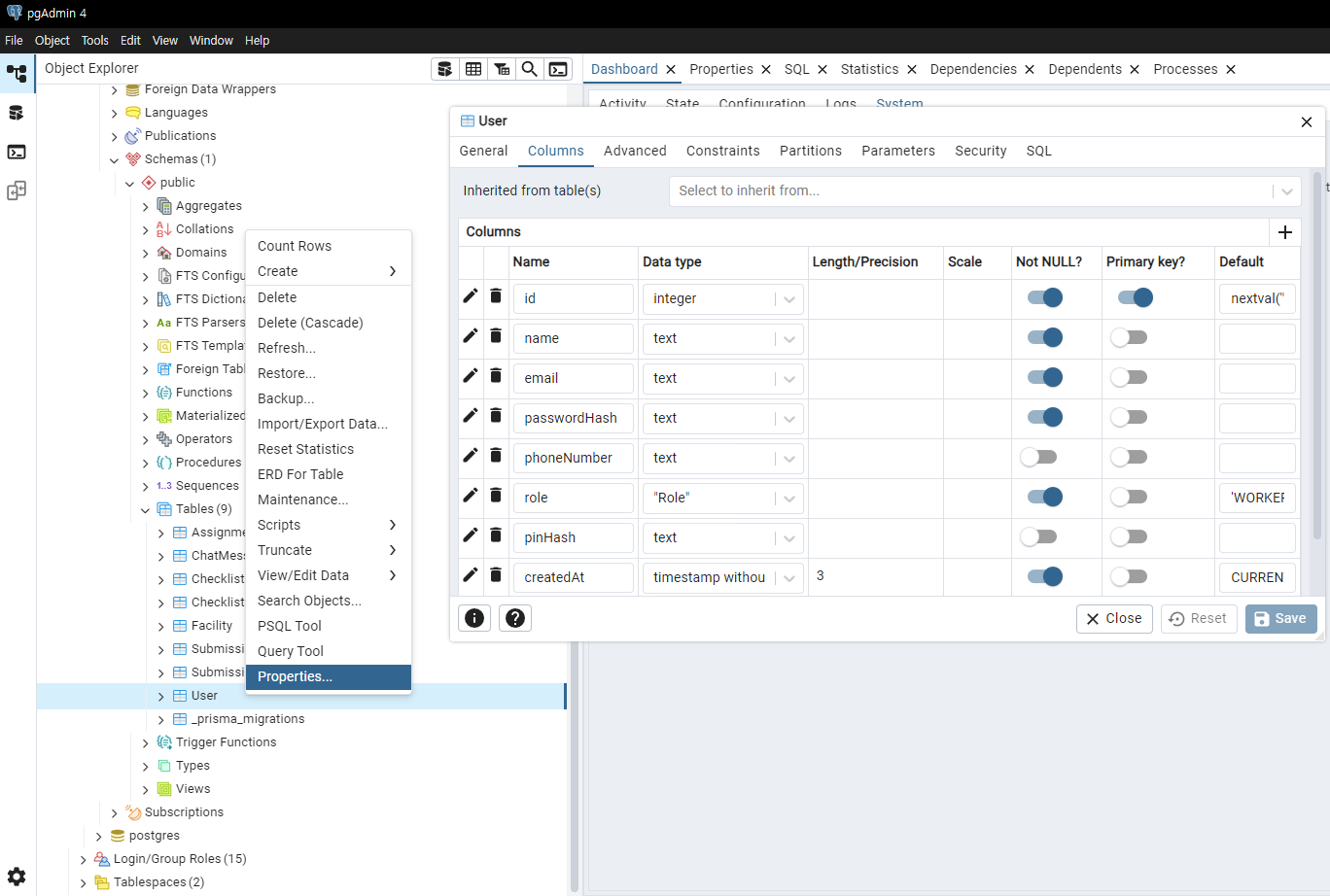Open data type dropdown for id column
Image resolution: width=1330 pixels, height=896 pixels.
(789, 299)
